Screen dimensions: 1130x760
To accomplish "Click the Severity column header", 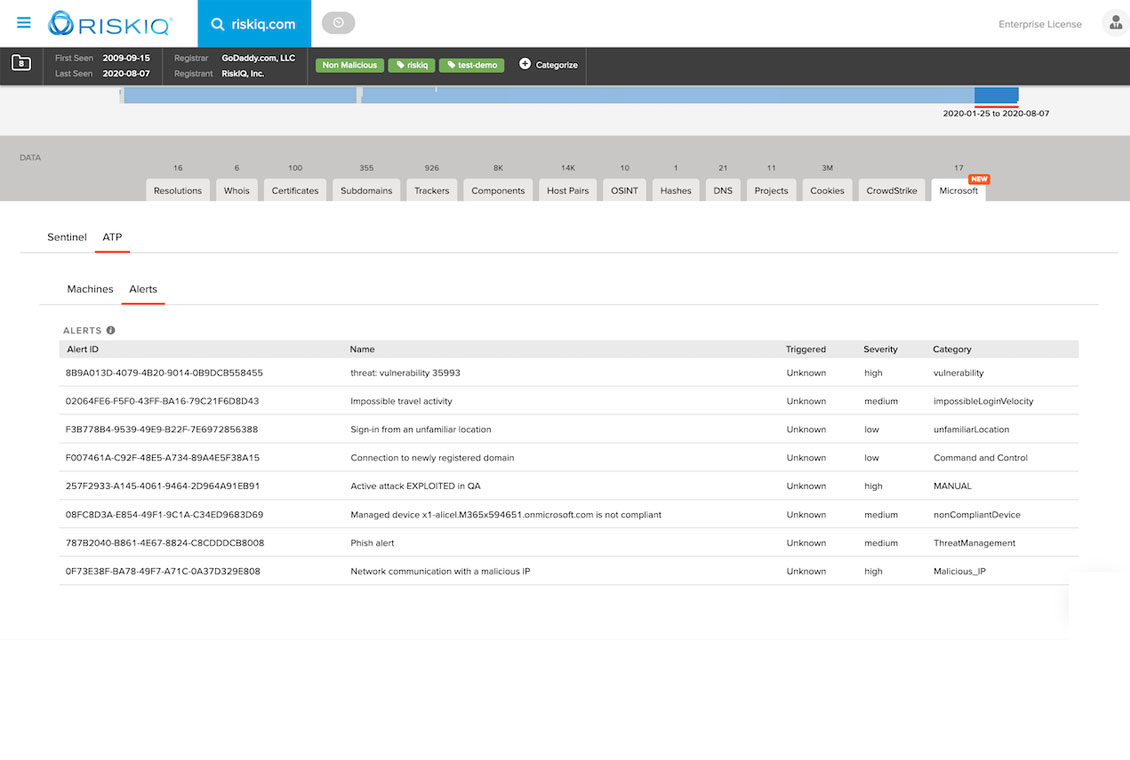I will point(880,349).
